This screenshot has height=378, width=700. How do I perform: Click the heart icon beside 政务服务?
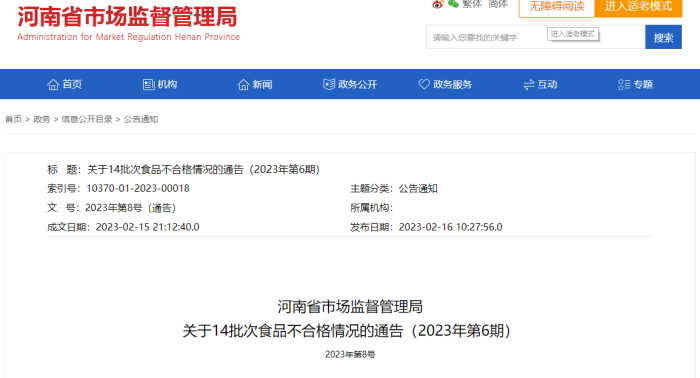click(424, 84)
